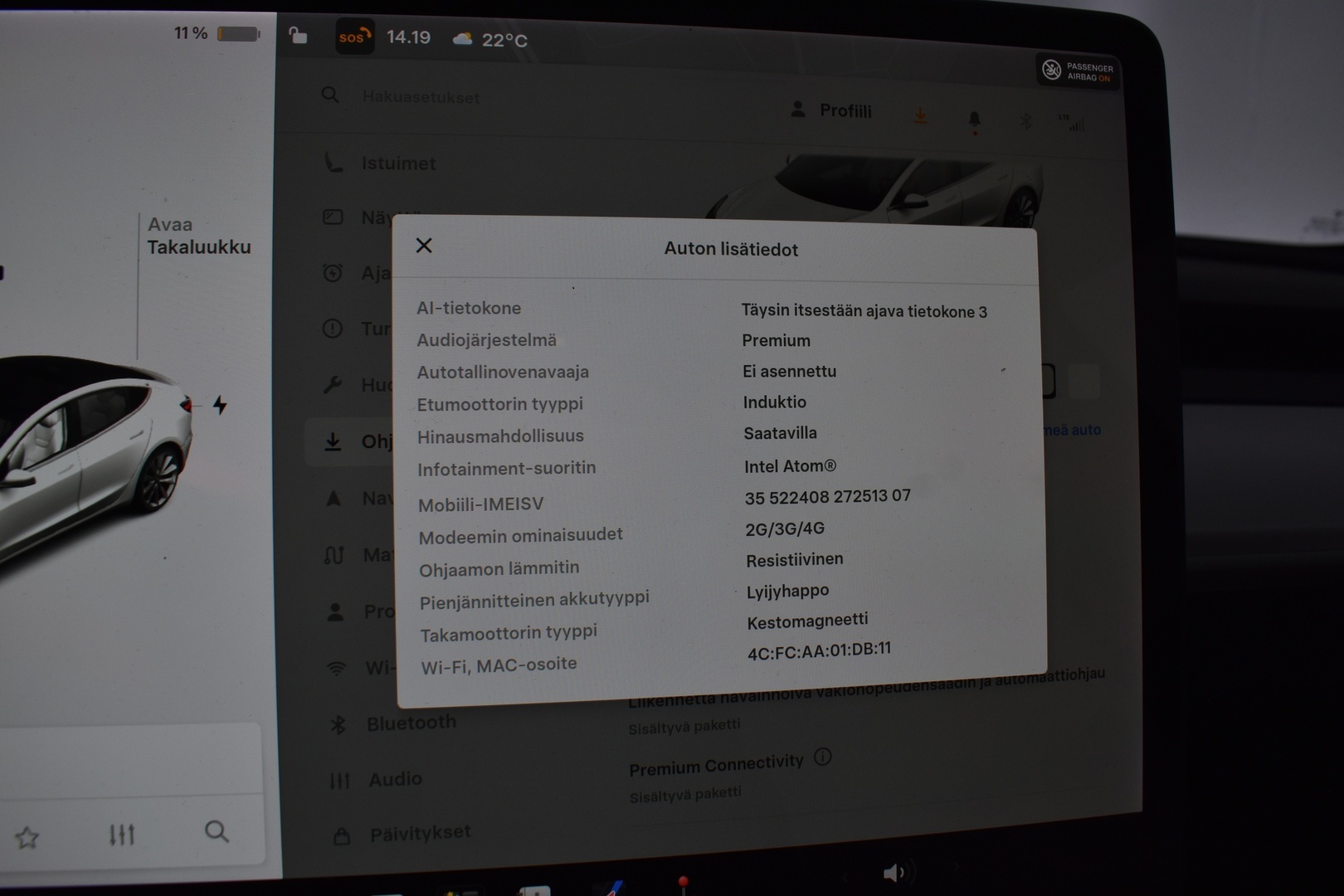
Task: Tap the search magnifier at bottom left
Action: tap(217, 831)
